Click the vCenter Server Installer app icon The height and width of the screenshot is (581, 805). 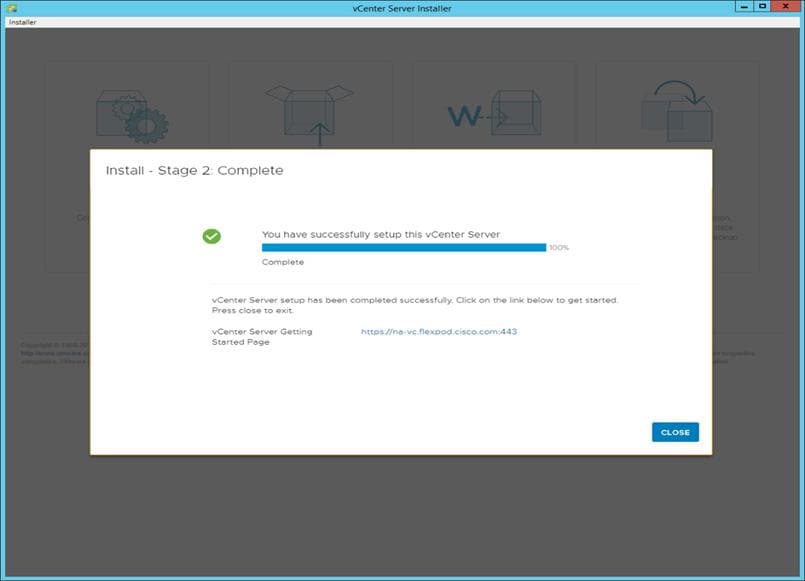(x=11, y=8)
